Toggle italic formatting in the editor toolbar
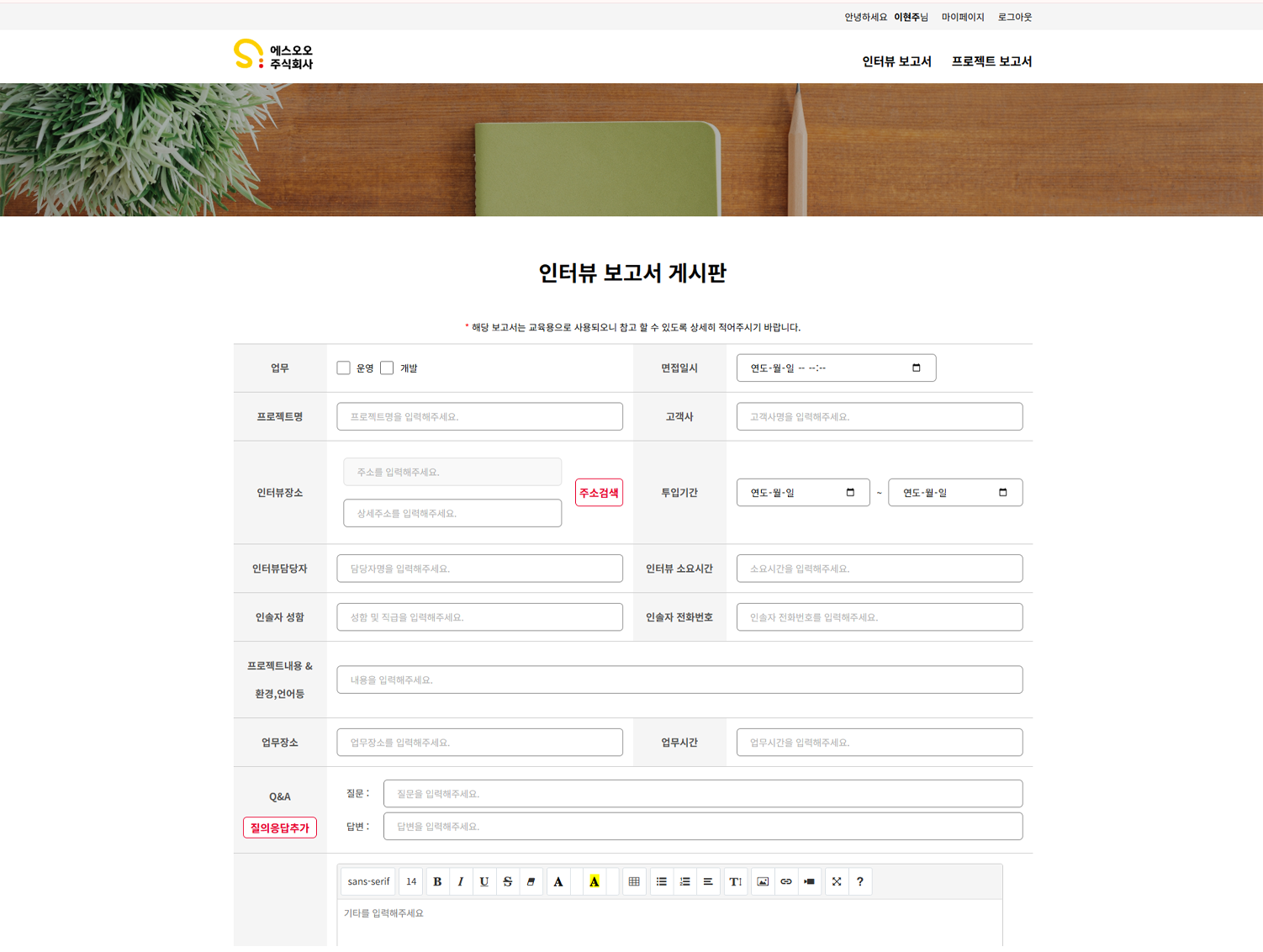Screen dimensions: 1263x952 460,881
